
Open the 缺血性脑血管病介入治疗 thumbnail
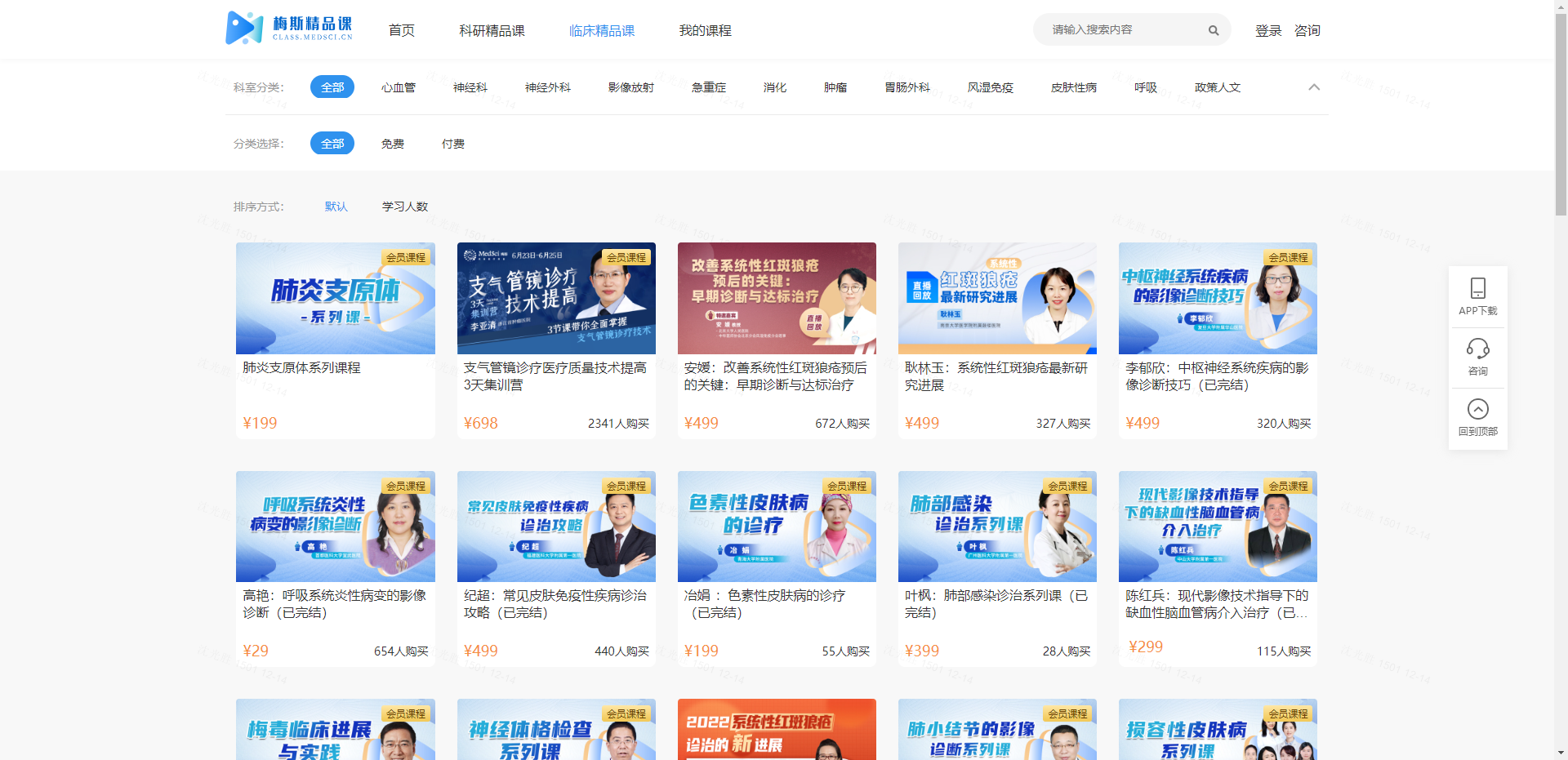click(1218, 527)
